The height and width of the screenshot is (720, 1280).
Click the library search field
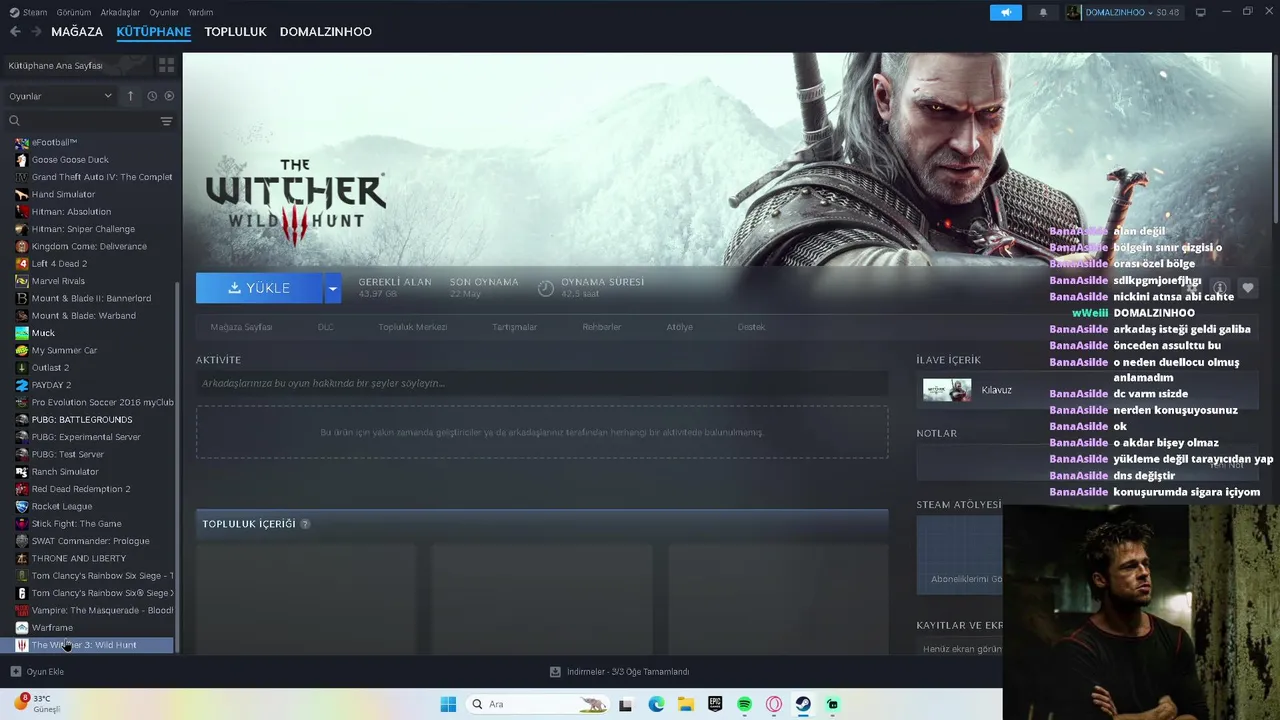click(83, 121)
